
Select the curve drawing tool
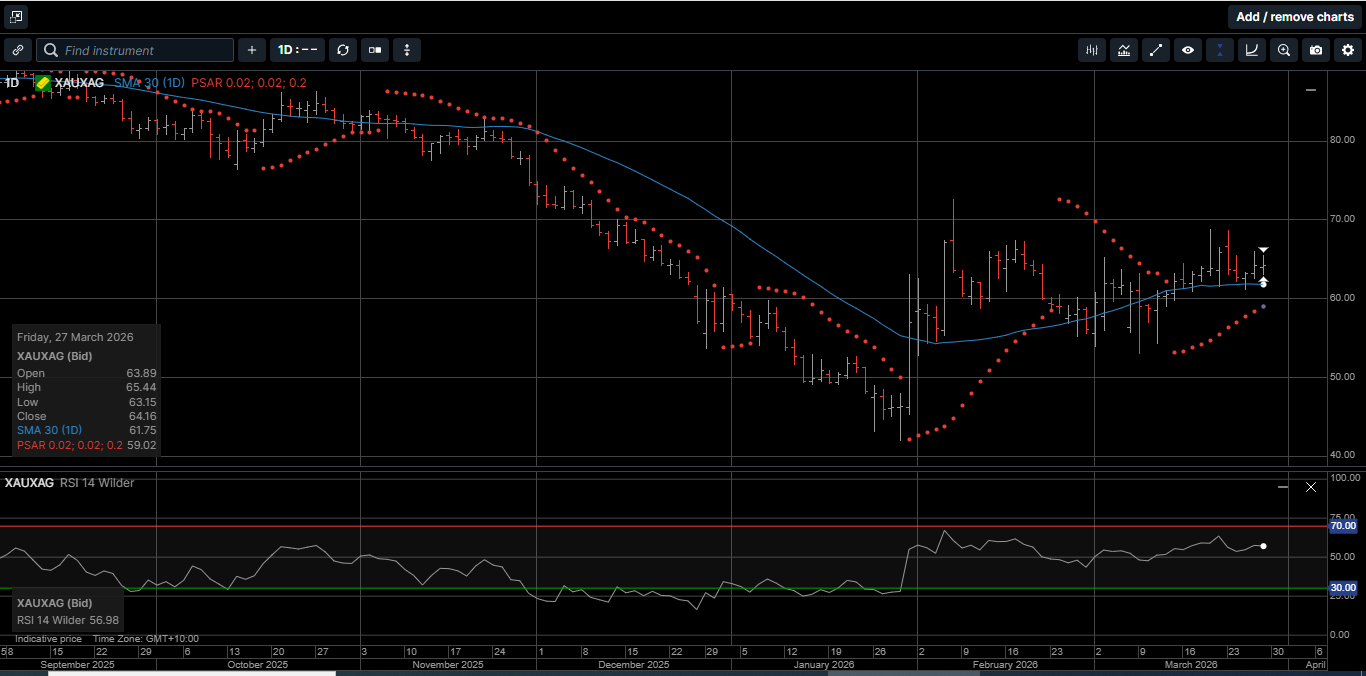[x=1252, y=50]
